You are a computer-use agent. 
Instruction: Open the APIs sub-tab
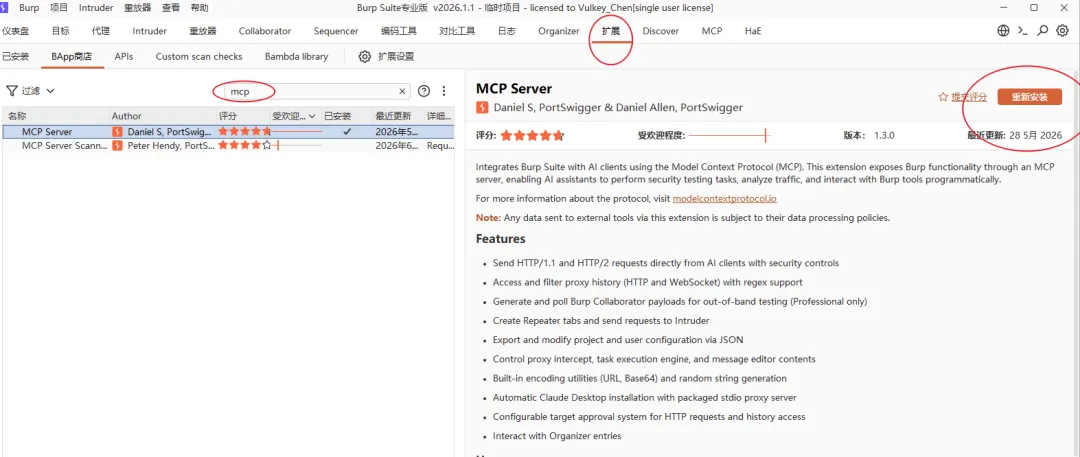tap(124, 57)
